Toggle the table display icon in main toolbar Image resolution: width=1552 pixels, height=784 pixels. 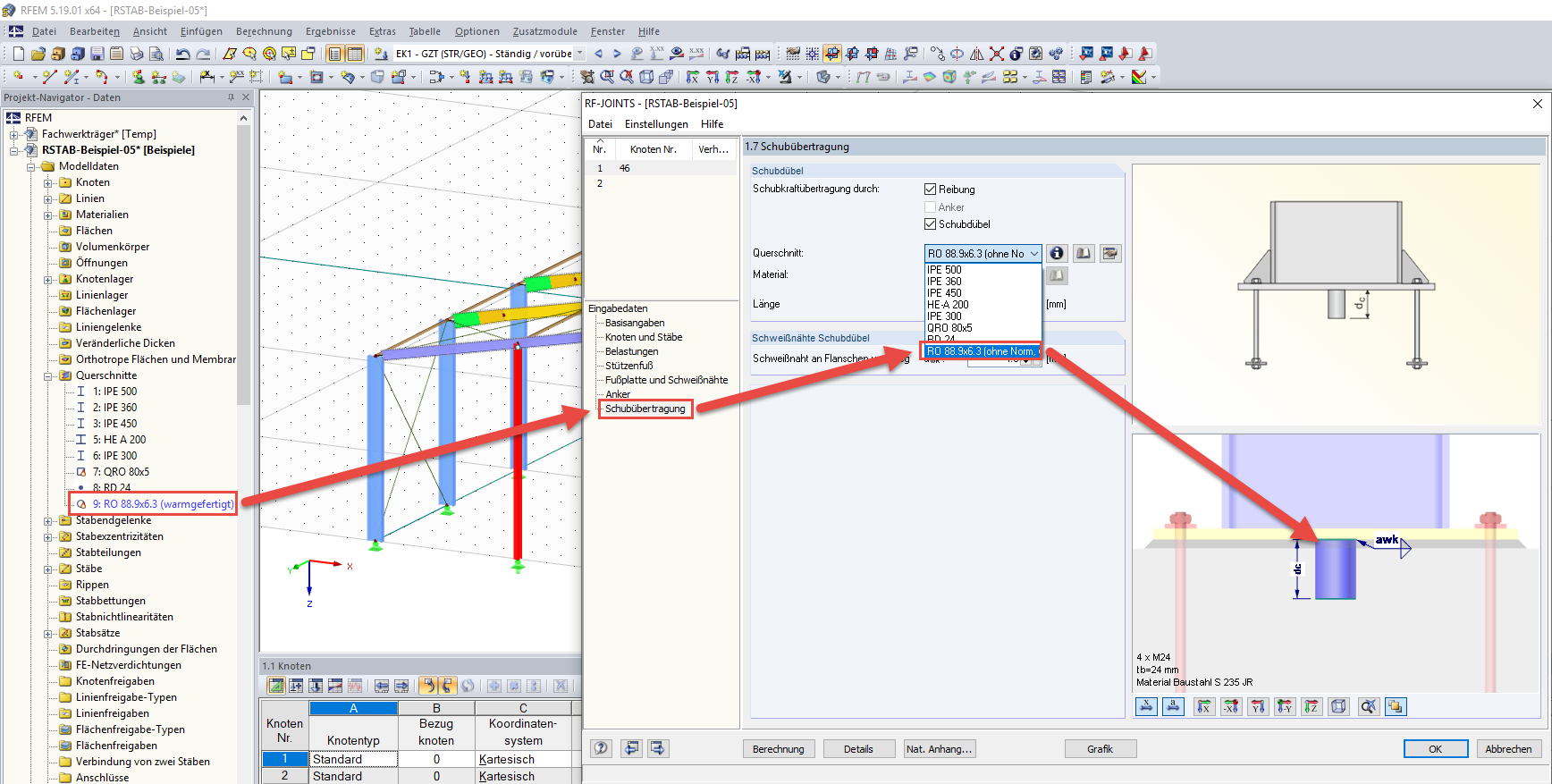(355, 54)
